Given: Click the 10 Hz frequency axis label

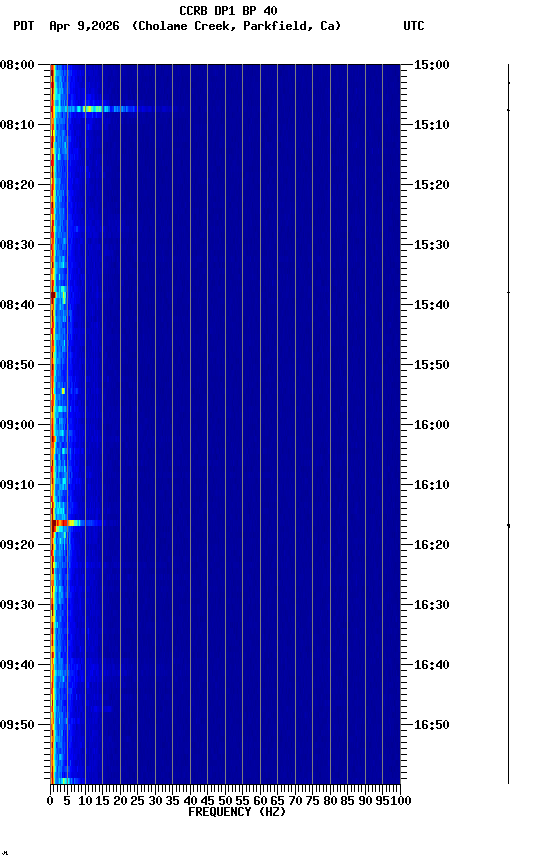Looking at the screenshot, I should (85, 801).
